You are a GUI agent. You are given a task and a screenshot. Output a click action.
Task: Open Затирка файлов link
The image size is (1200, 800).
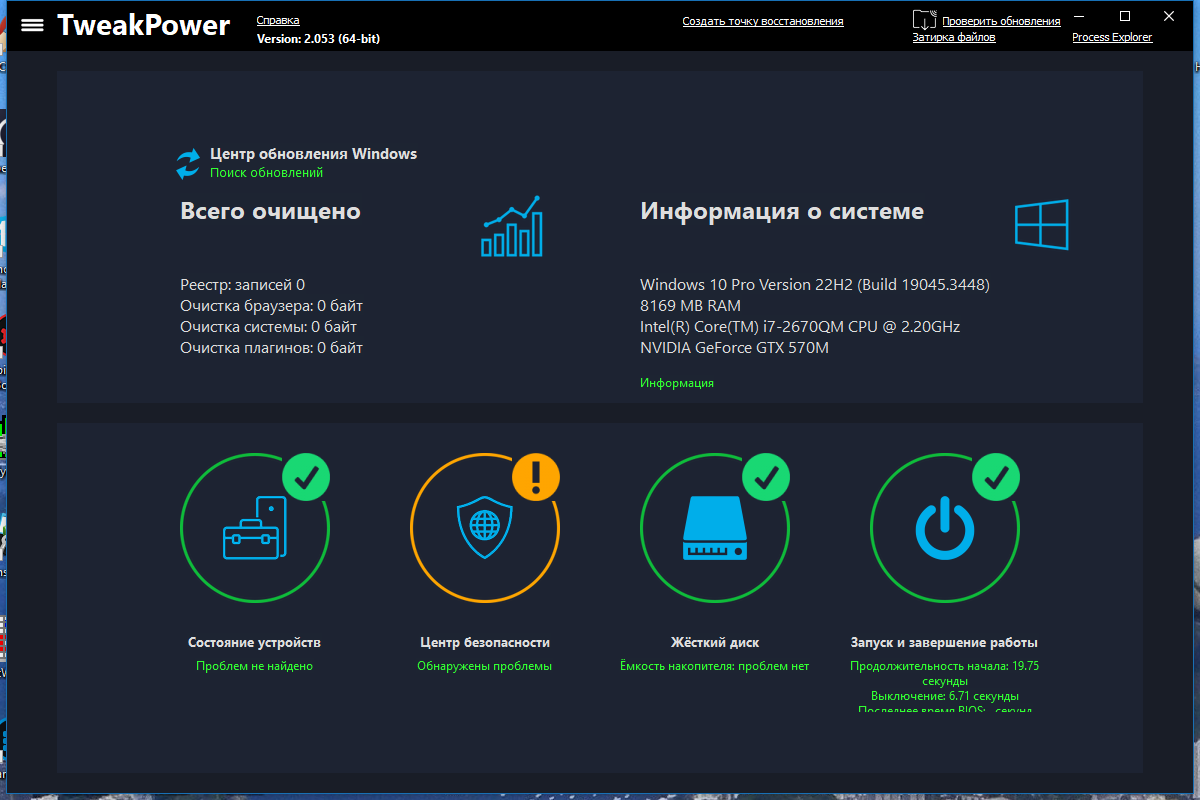953,37
